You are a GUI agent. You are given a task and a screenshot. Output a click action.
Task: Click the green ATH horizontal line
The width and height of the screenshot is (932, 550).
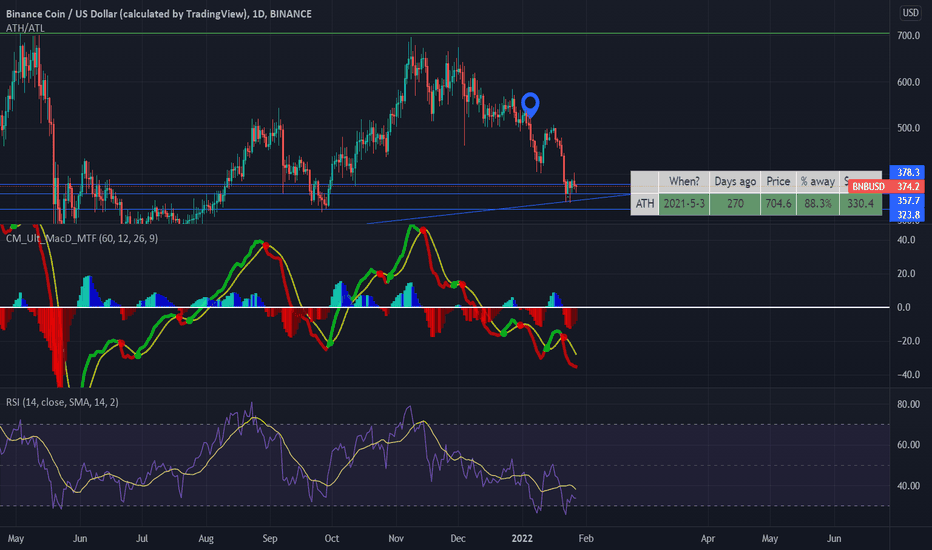coord(445,33)
